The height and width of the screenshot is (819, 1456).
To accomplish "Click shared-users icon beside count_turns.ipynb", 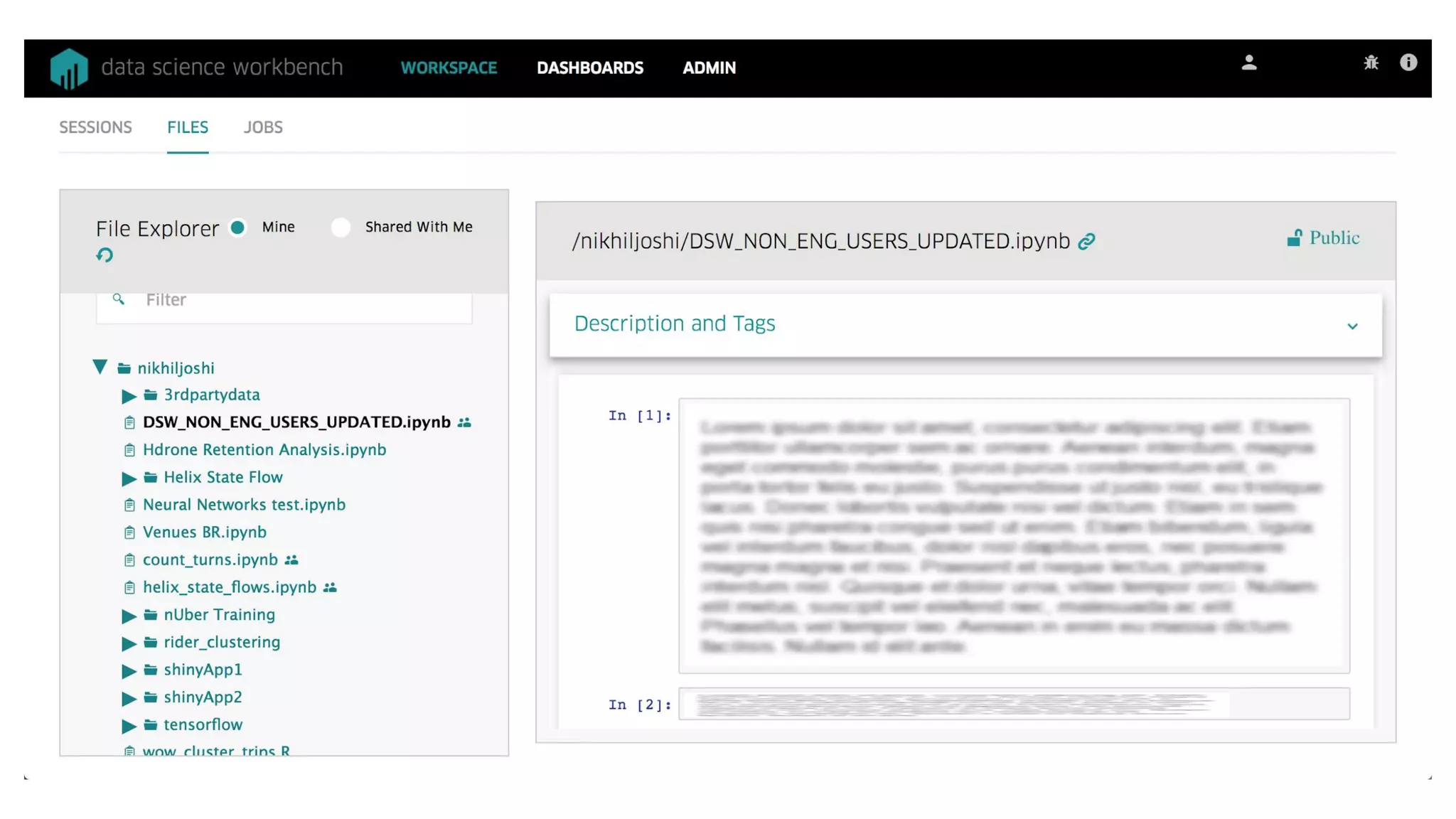I will tap(291, 560).
